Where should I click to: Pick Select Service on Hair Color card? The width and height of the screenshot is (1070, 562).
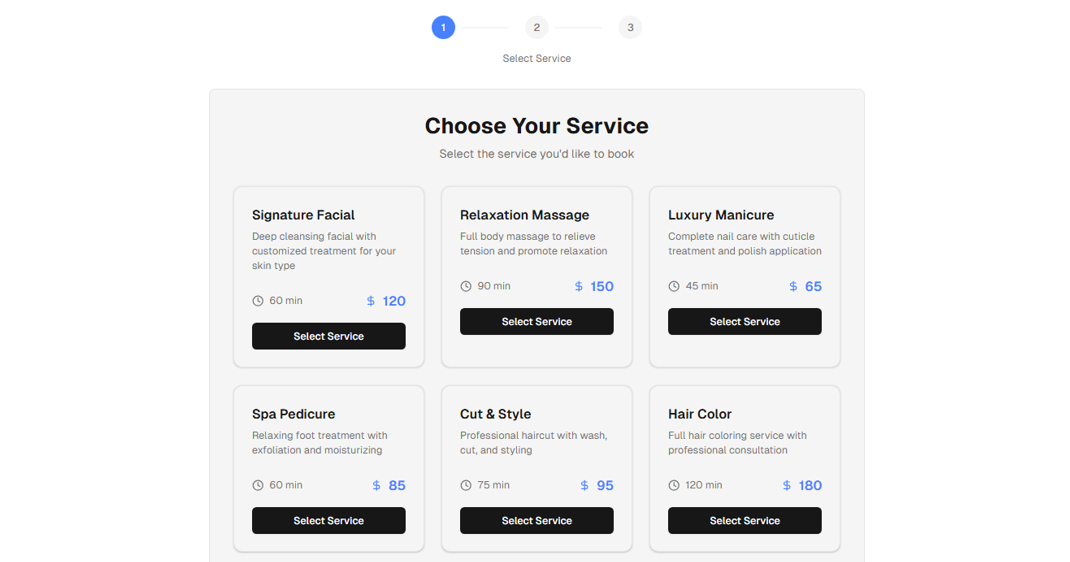744,520
